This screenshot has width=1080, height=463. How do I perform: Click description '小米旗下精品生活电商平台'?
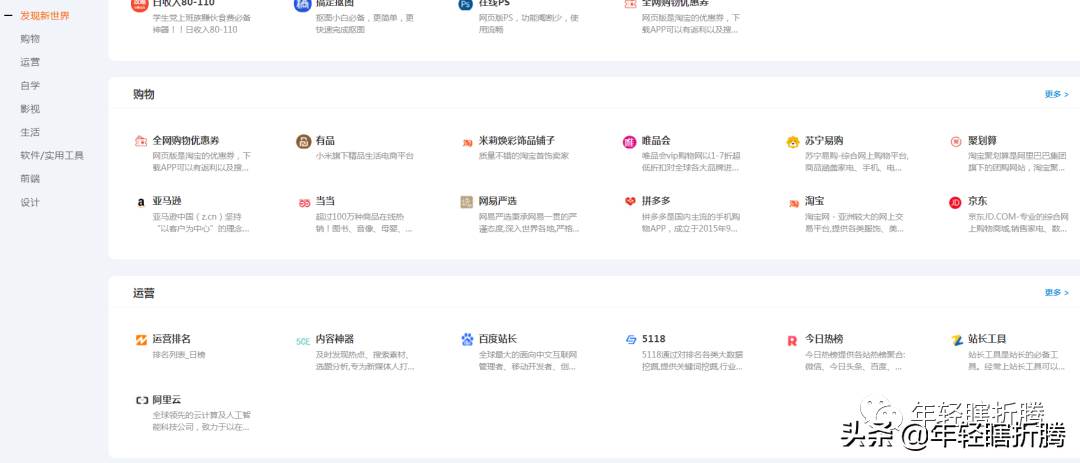pyautogui.click(x=365, y=156)
